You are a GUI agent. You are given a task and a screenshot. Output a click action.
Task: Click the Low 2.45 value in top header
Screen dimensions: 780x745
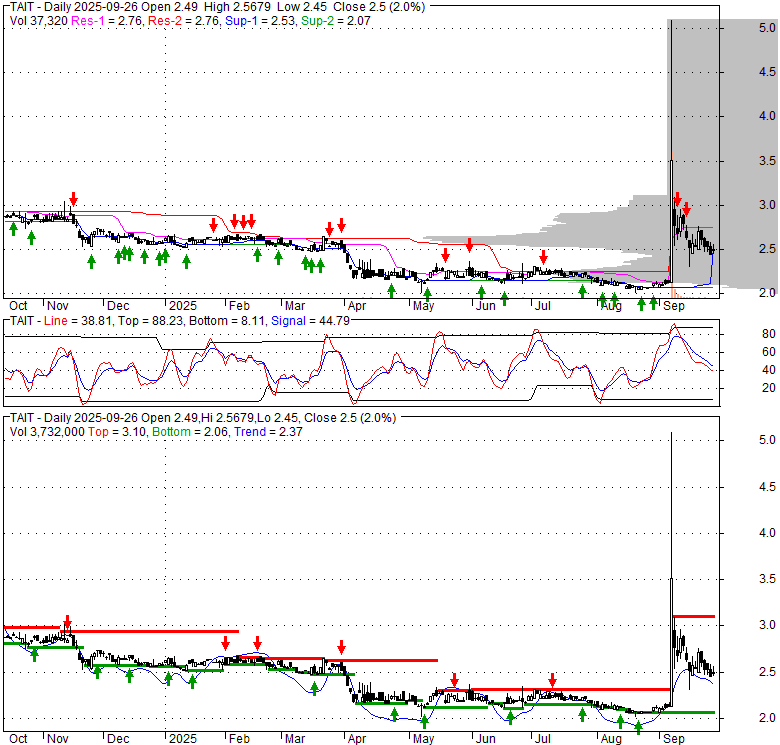coord(300,7)
